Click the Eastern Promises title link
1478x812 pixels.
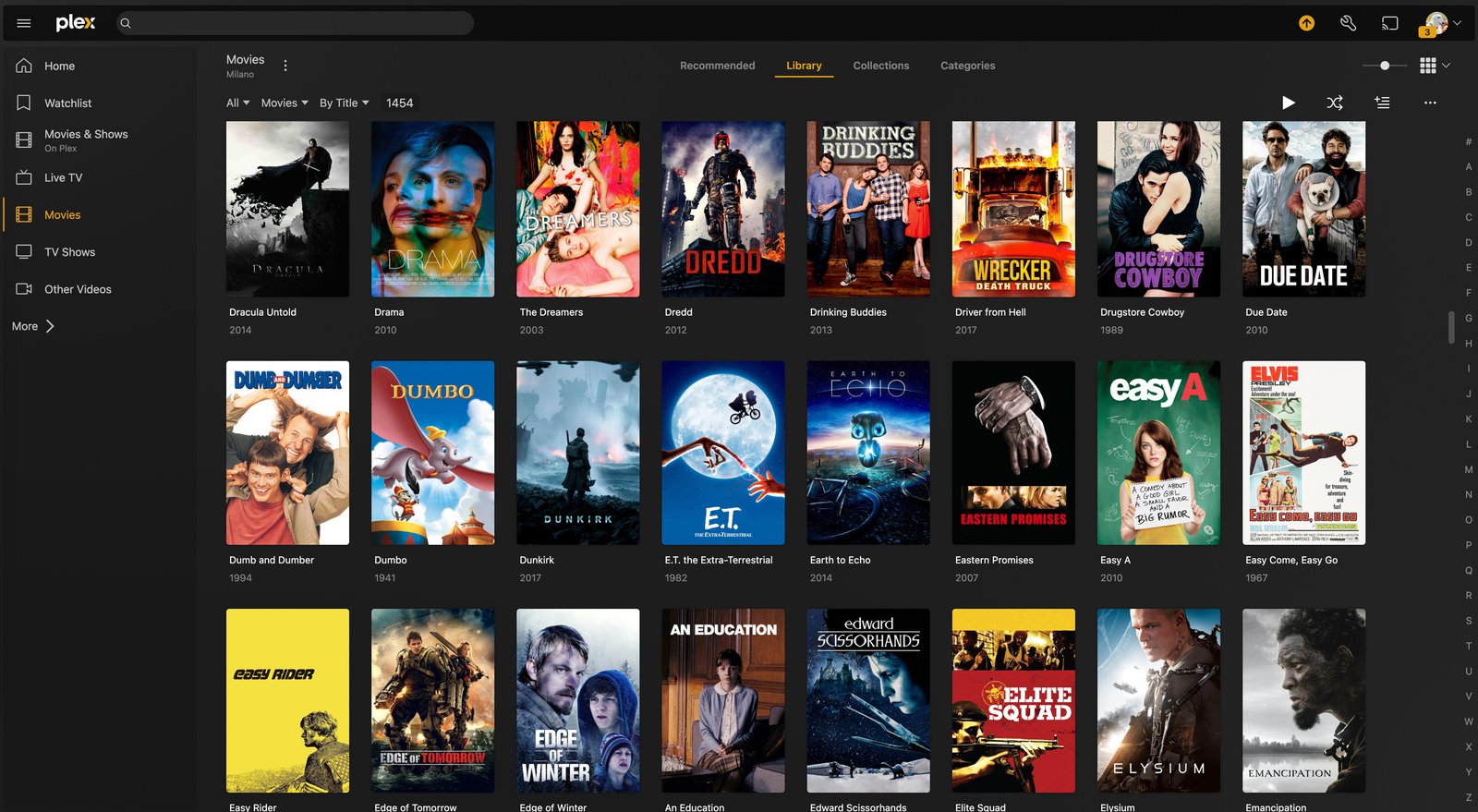coord(994,560)
